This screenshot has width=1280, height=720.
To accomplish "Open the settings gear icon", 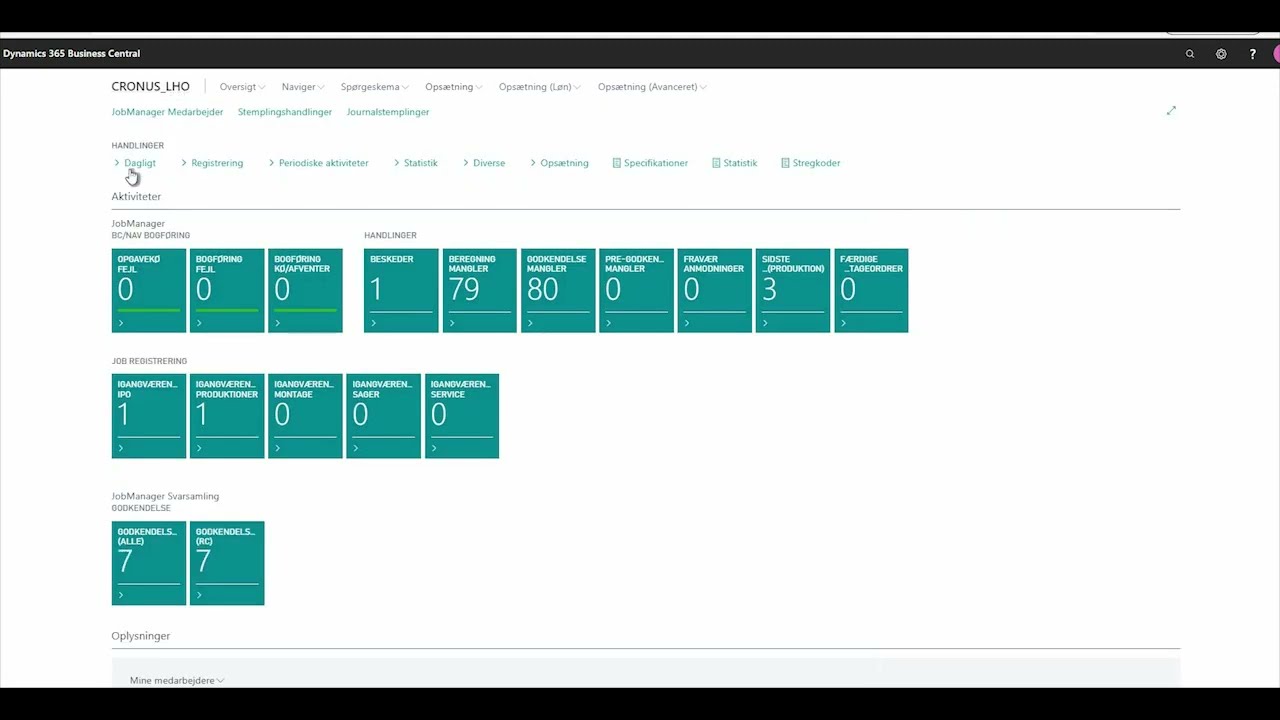I will point(1221,54).
